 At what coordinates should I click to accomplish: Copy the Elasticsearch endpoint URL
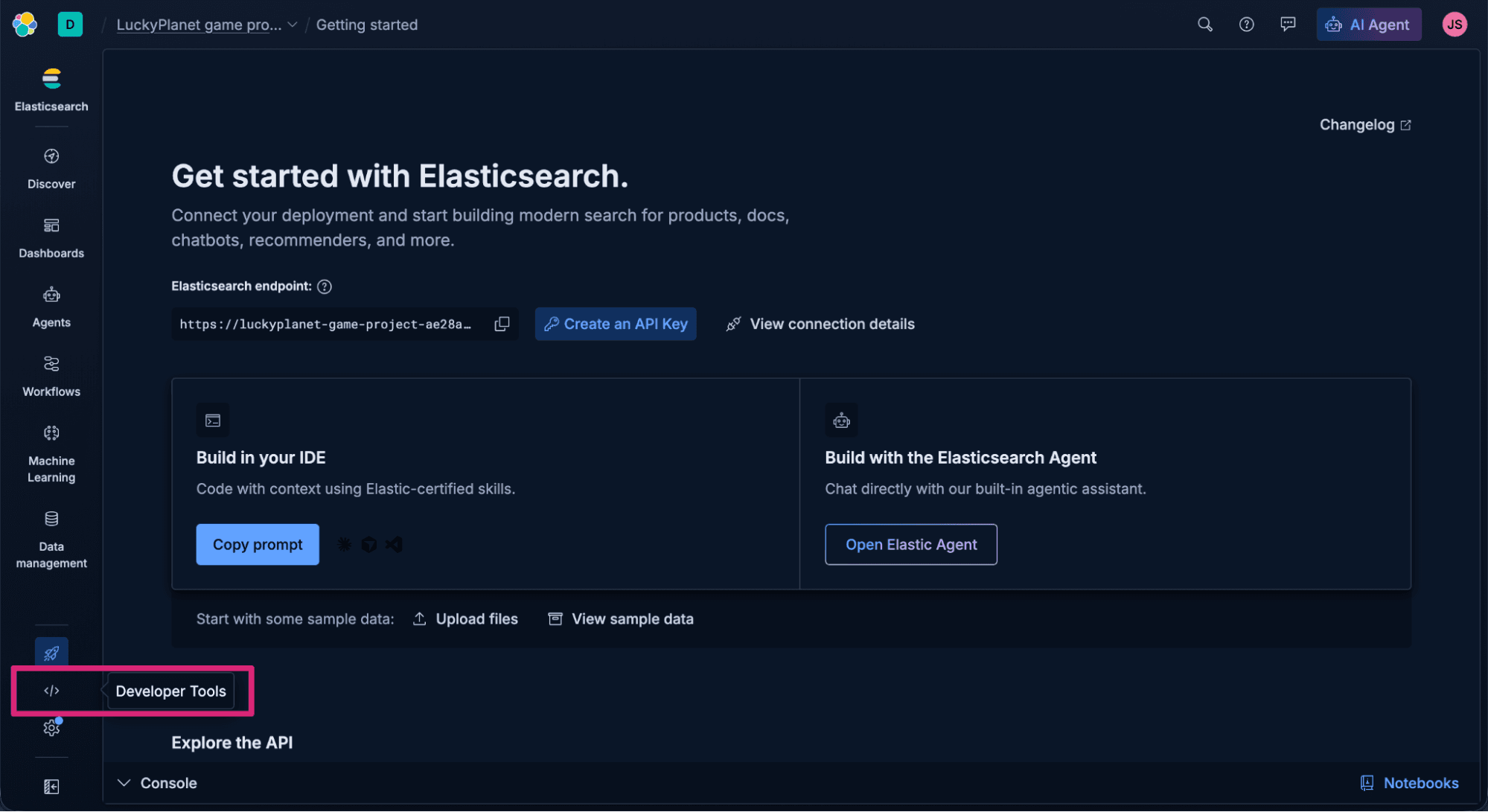pos(502,324)
